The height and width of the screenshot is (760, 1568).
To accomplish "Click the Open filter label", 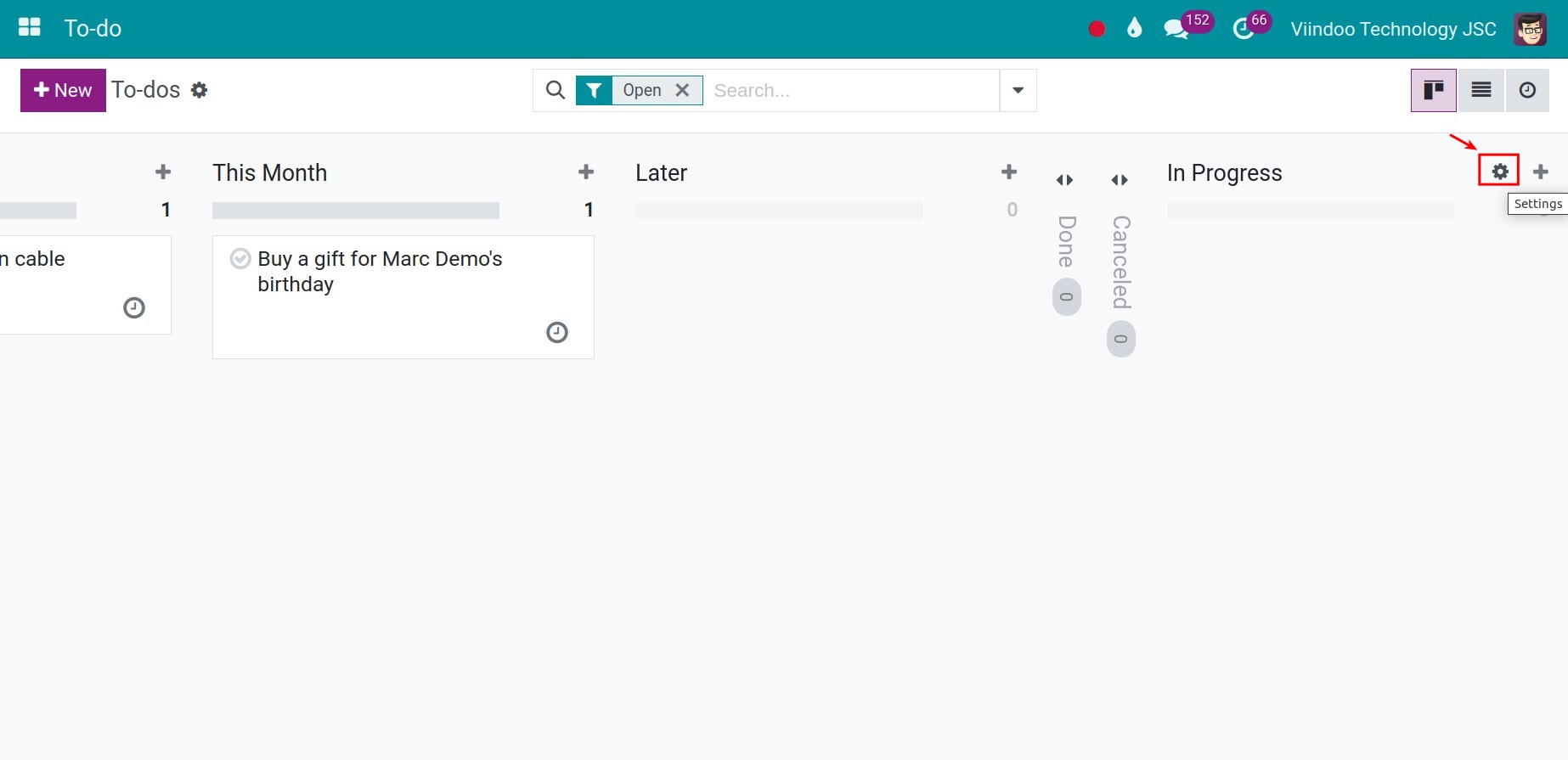I will coord(641,90).
